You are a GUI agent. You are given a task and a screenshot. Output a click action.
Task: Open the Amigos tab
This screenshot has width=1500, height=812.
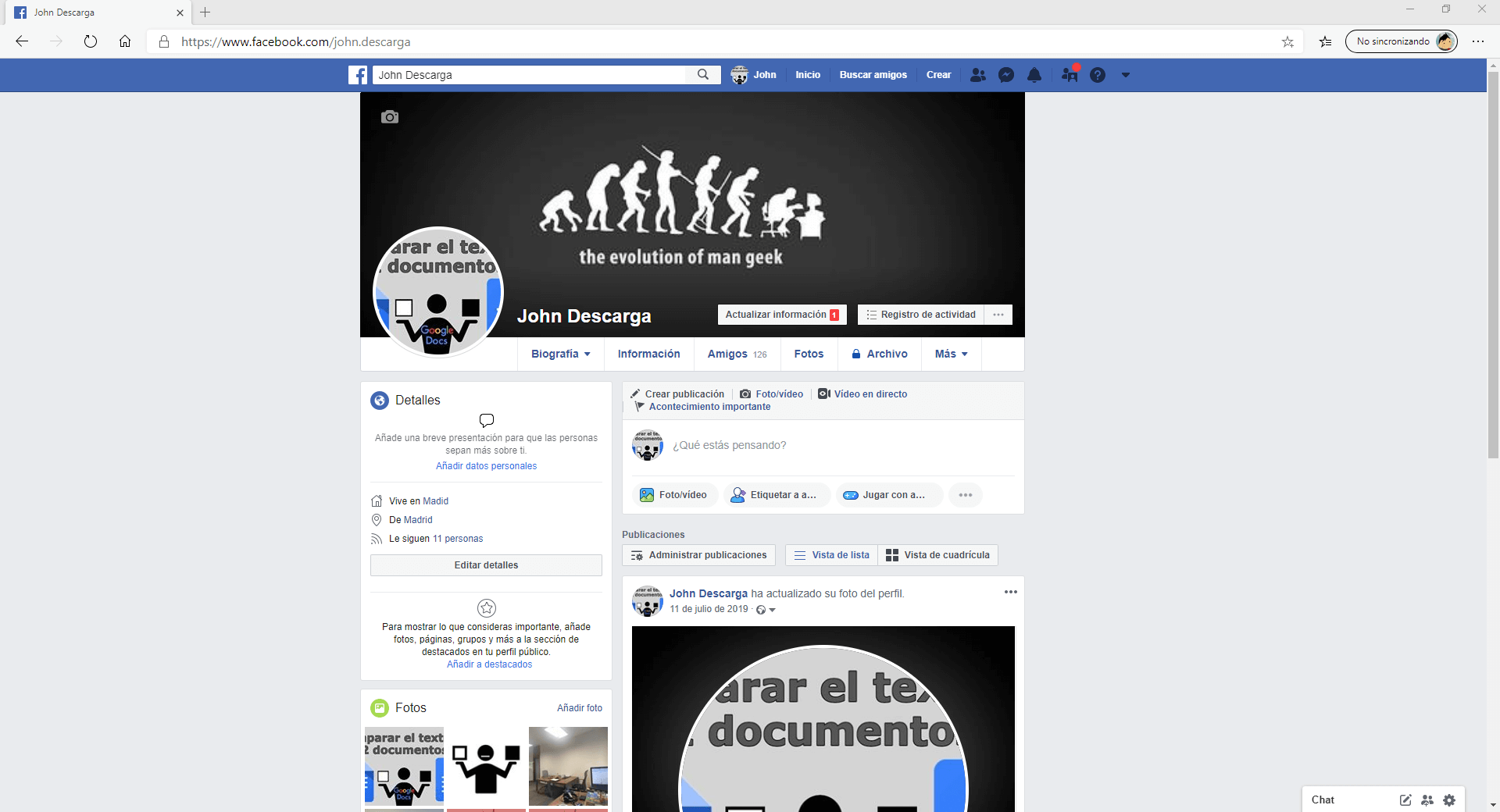pyautogui.click(x=737, y=354)
